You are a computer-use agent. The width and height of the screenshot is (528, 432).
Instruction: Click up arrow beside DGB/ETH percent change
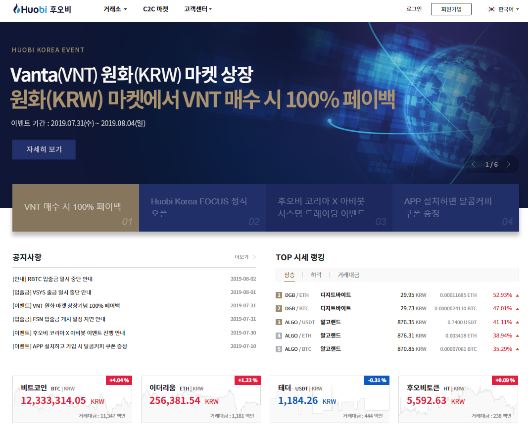pos(517,295)
